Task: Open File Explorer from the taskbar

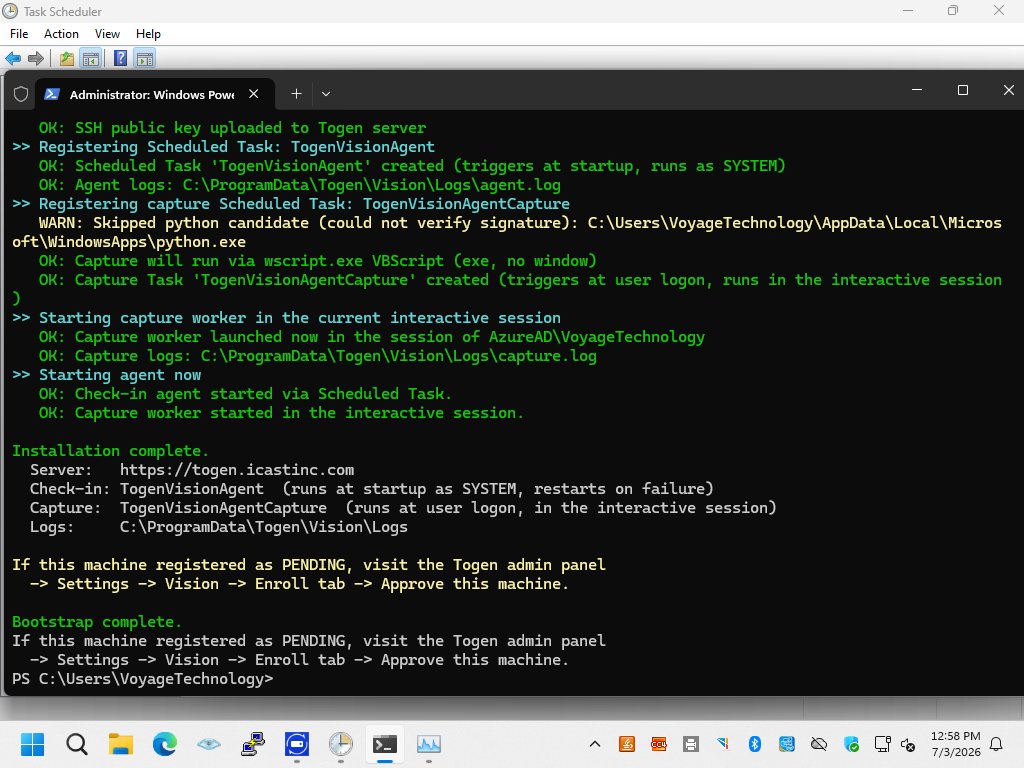Action: (x=121, y=744)
